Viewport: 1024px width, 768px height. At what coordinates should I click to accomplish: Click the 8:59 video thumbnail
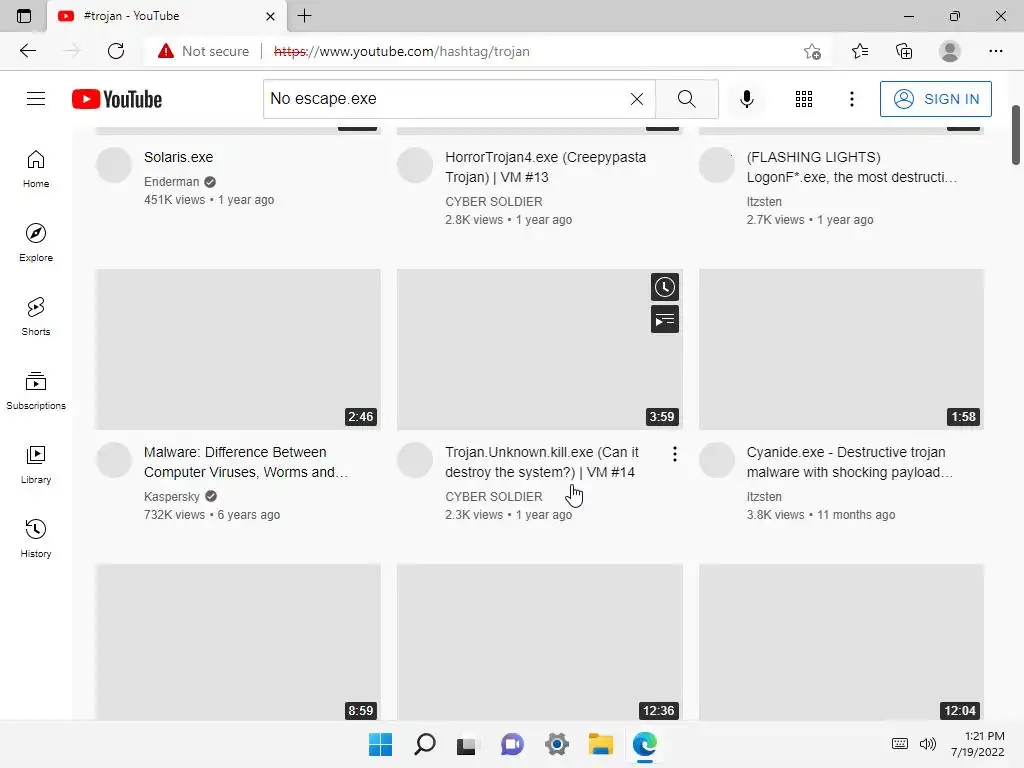point(238,643)
